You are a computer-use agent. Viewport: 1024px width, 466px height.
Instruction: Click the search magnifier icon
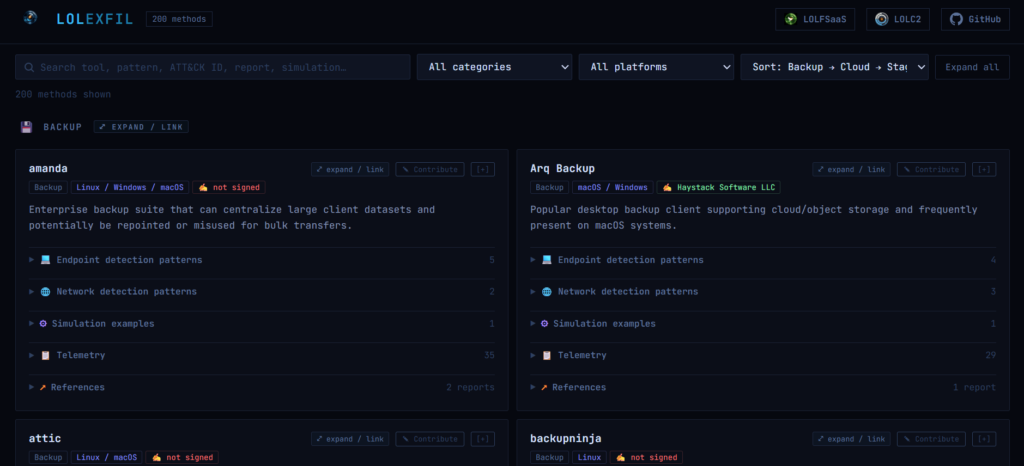29,67
